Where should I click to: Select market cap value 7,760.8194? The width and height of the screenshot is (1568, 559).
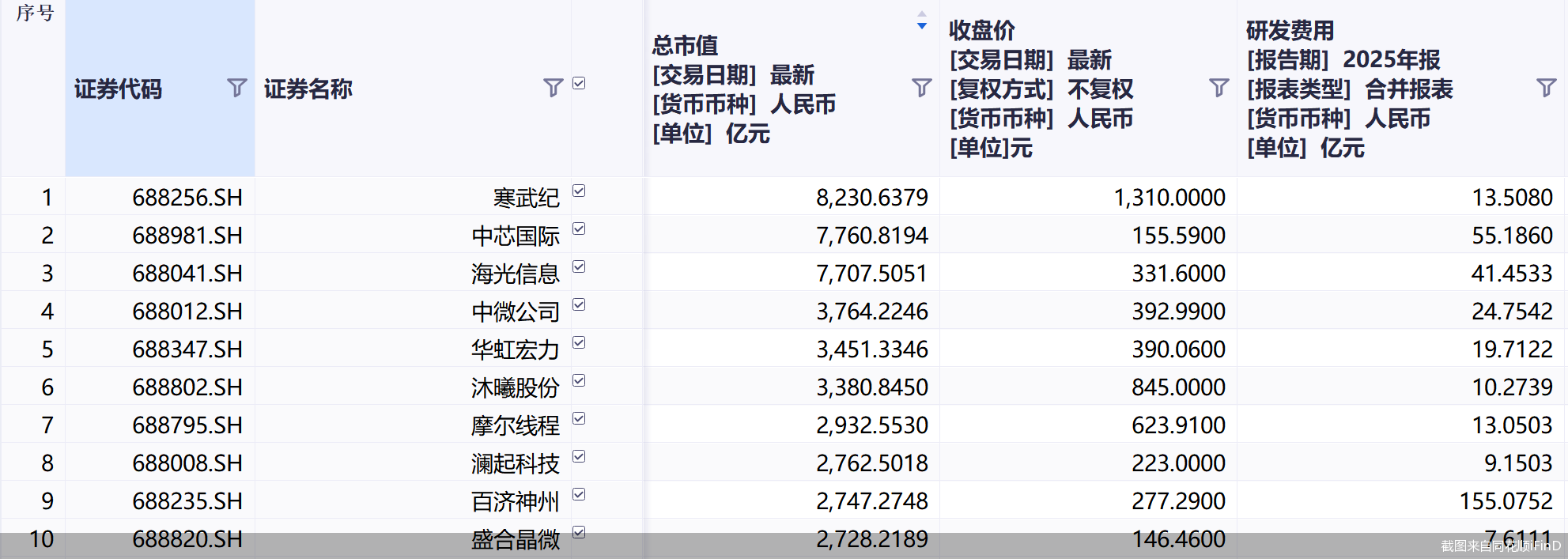(x=872, y=236)
